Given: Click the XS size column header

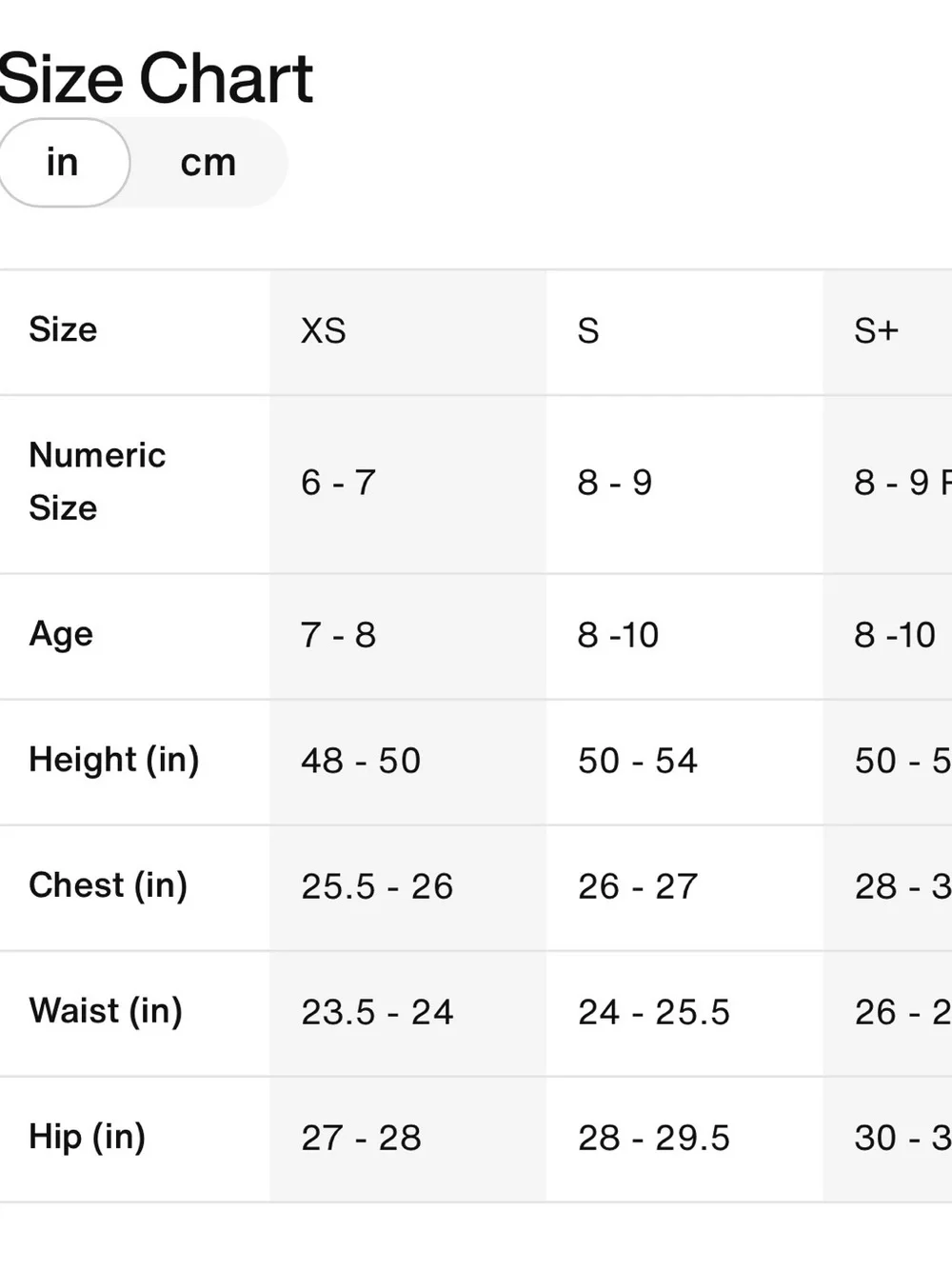Looking at the screenshot, I should 324,331.
